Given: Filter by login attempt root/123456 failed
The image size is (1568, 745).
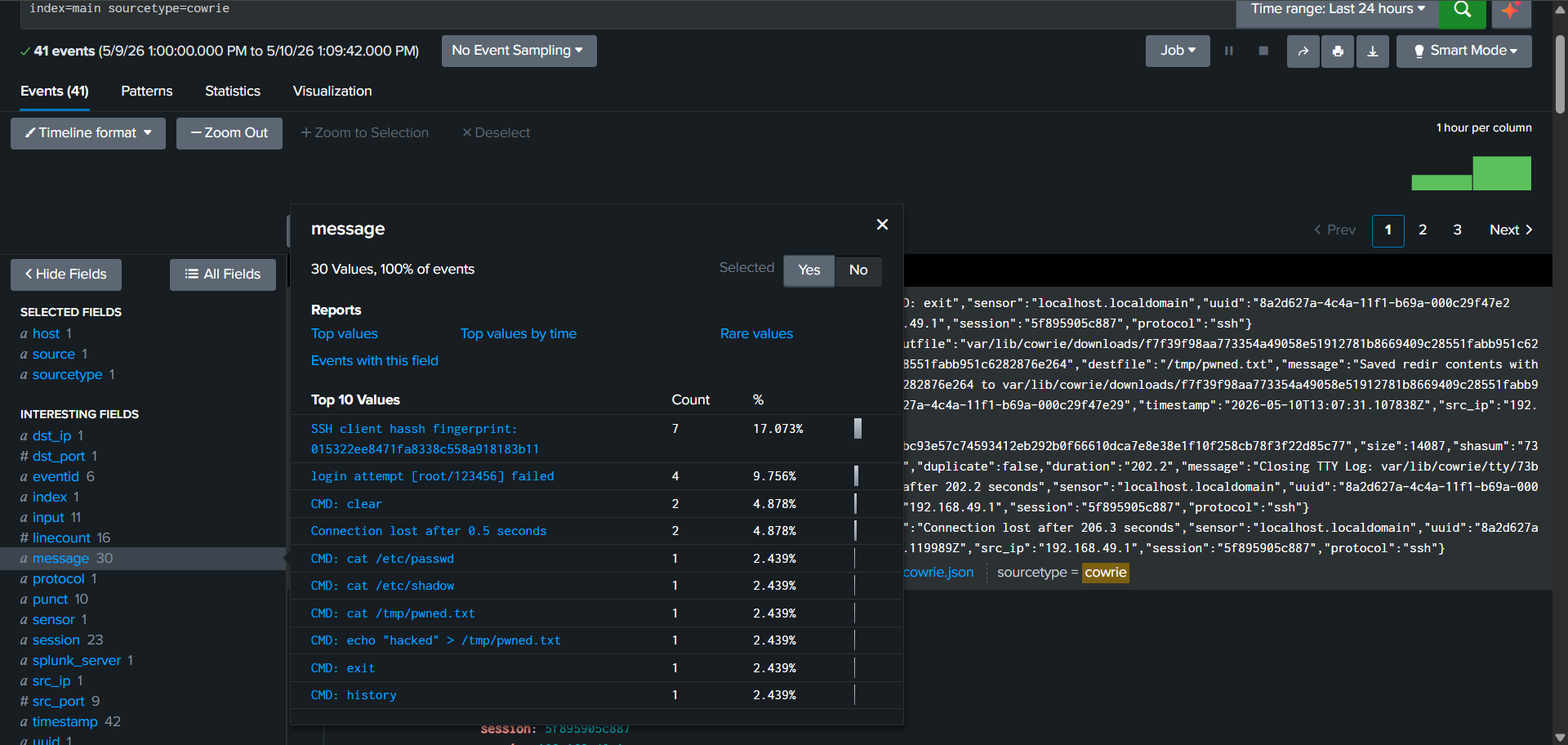Looking at the screenshot, I should click(433, 476).
